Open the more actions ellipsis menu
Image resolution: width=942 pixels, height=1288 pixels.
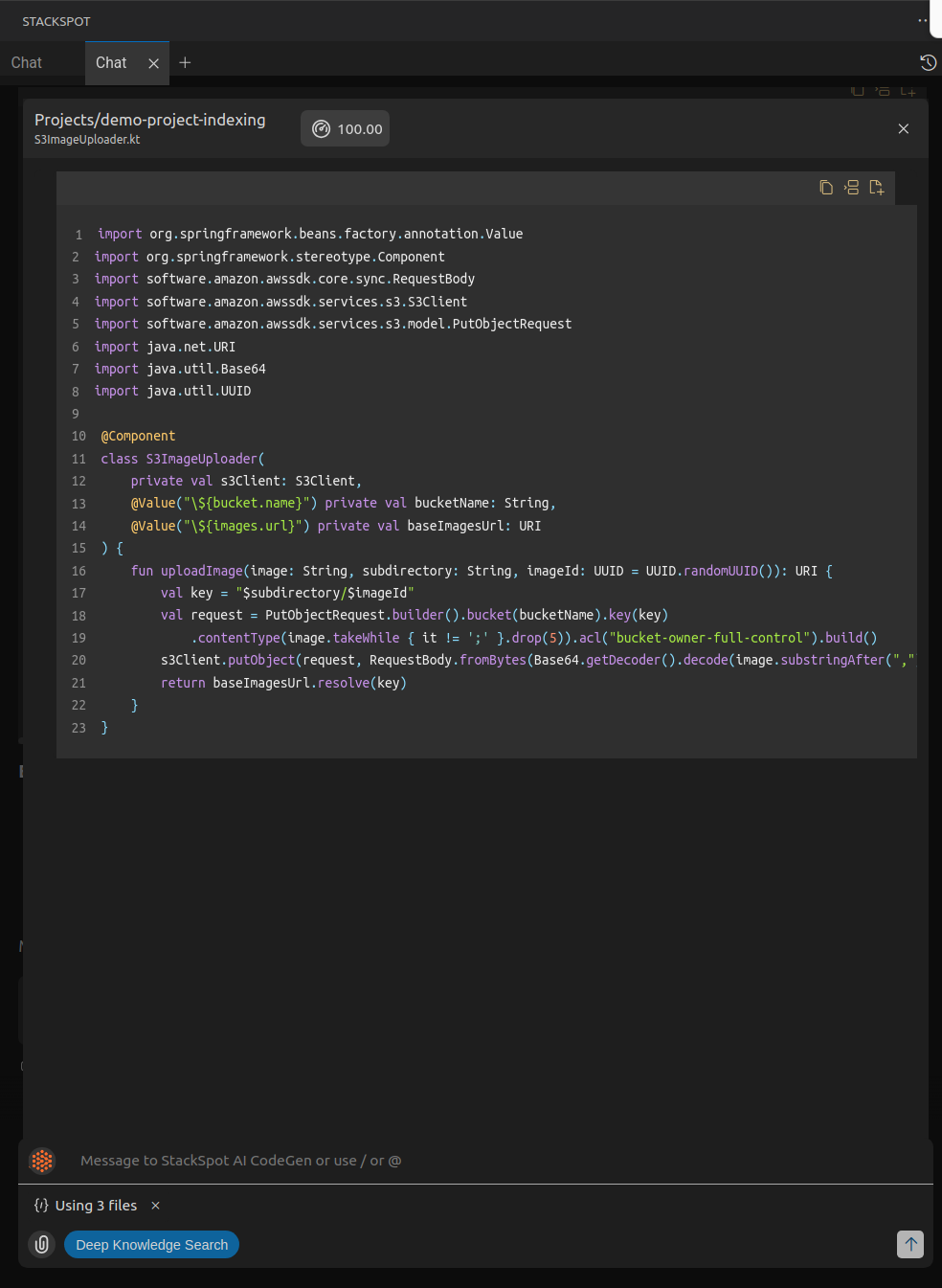click(923, 20)
